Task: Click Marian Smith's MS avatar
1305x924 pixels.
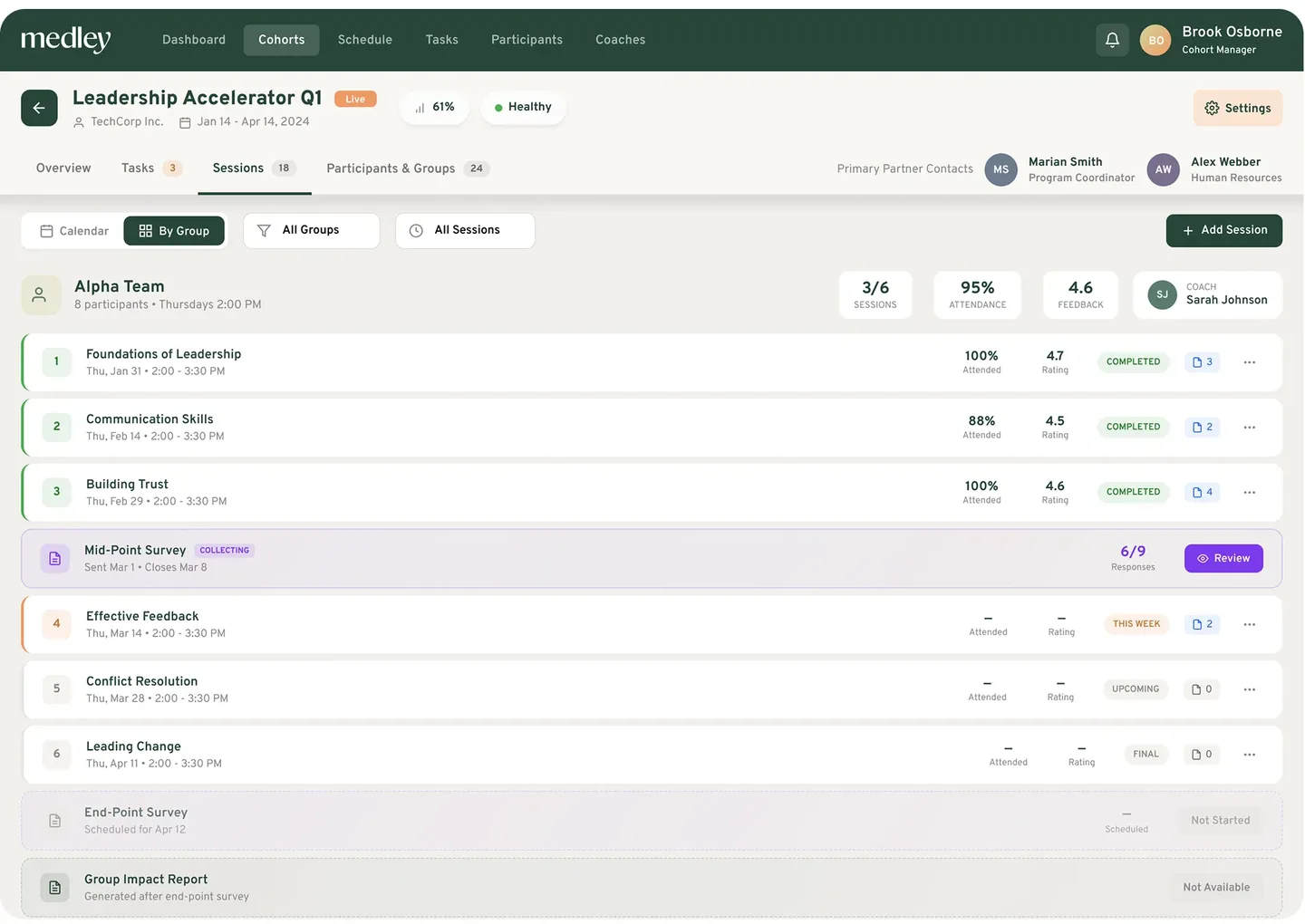Action: (1001, 169)
